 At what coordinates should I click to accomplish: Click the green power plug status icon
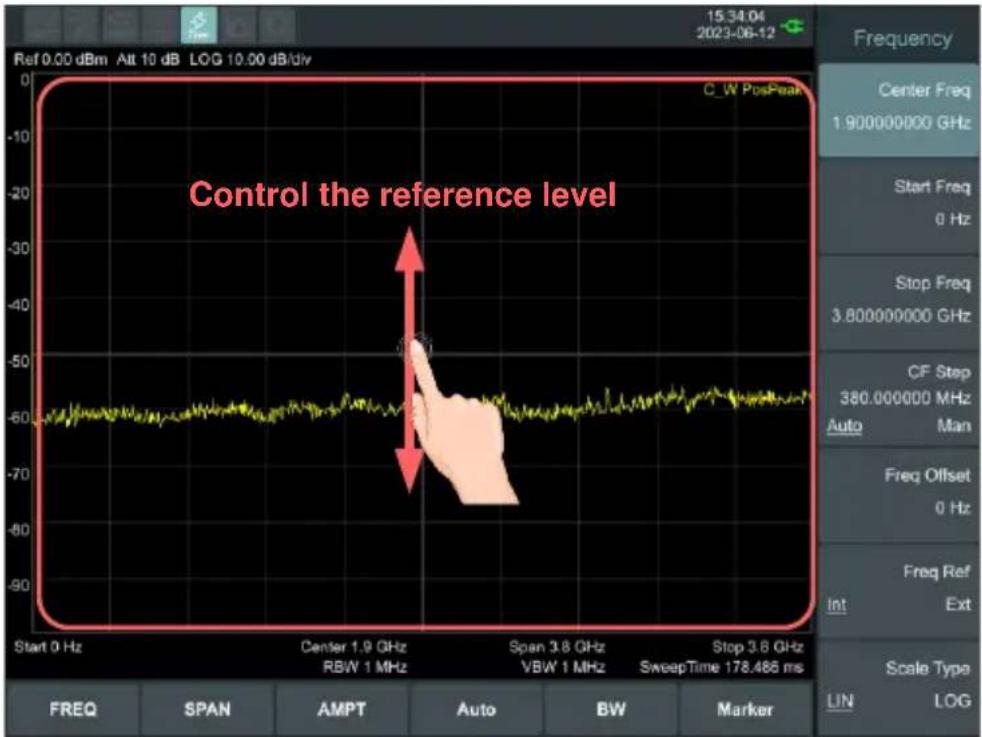pos(793,26)
